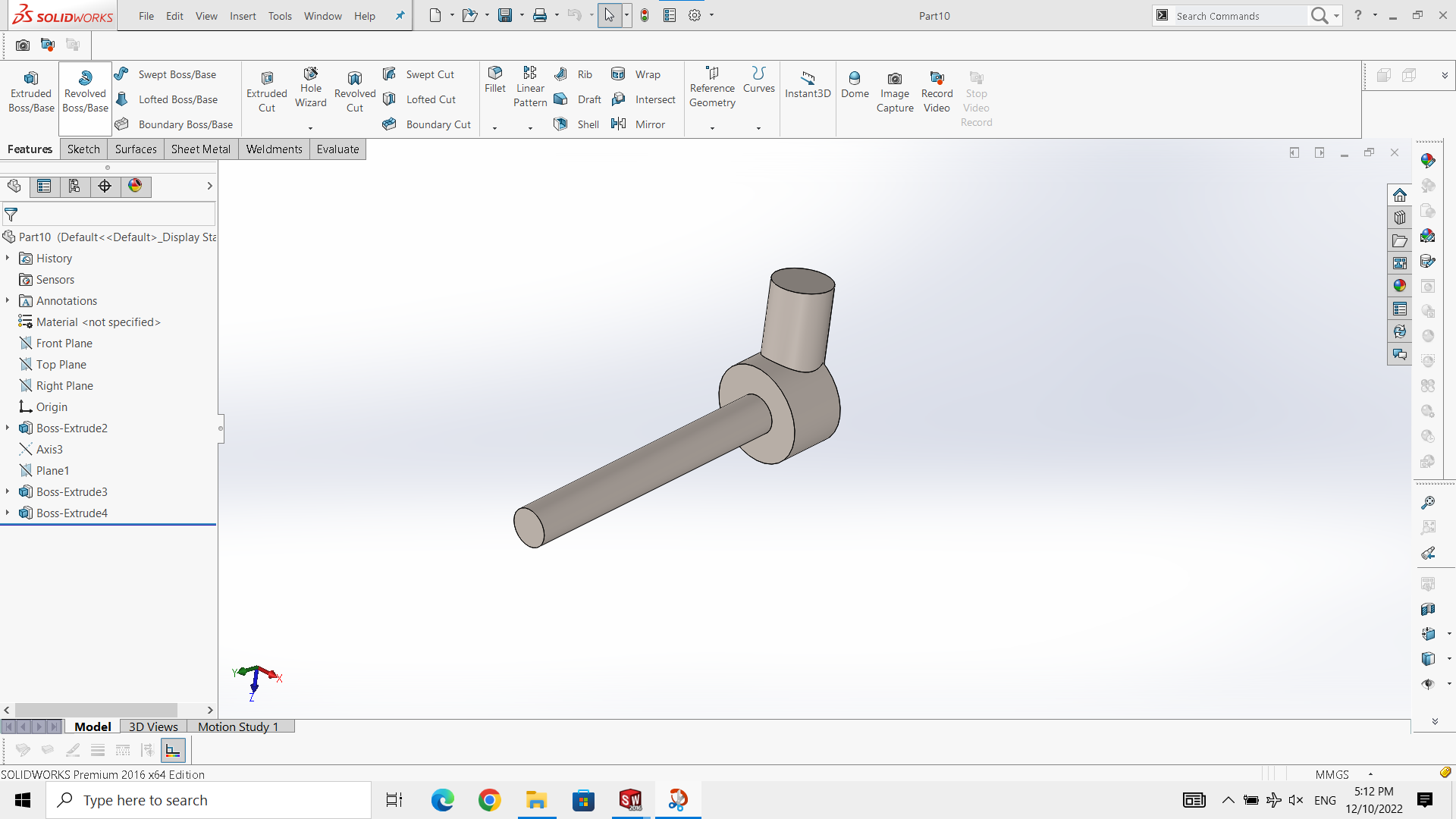Expand the manager pane tabs chevron

(x=210, y=187)
